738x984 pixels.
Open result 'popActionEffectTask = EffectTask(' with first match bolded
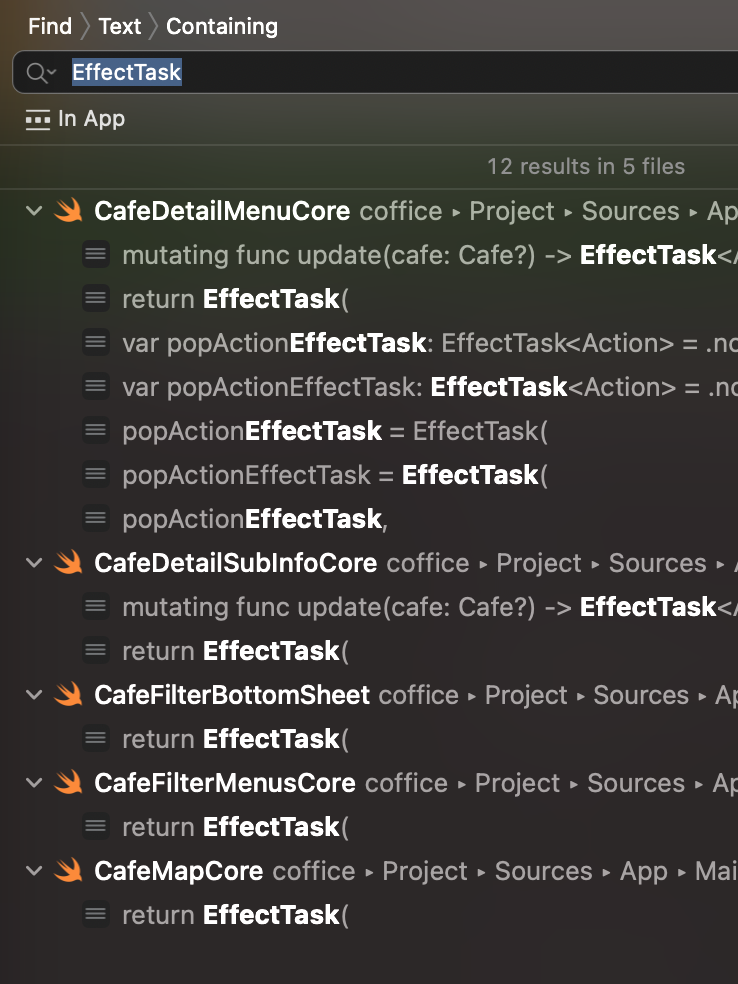click(x=335, y=431)
